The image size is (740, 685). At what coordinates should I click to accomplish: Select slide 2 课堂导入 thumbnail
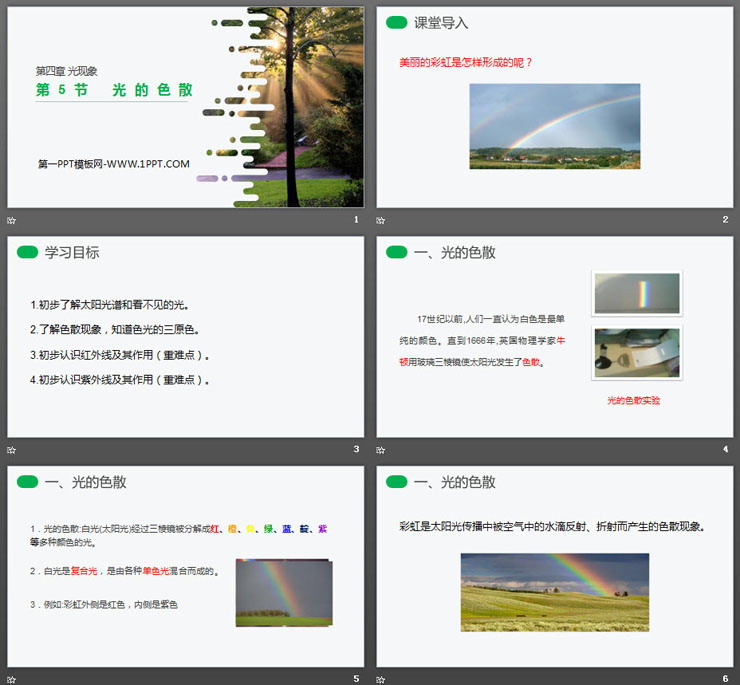tap(555, 107)
